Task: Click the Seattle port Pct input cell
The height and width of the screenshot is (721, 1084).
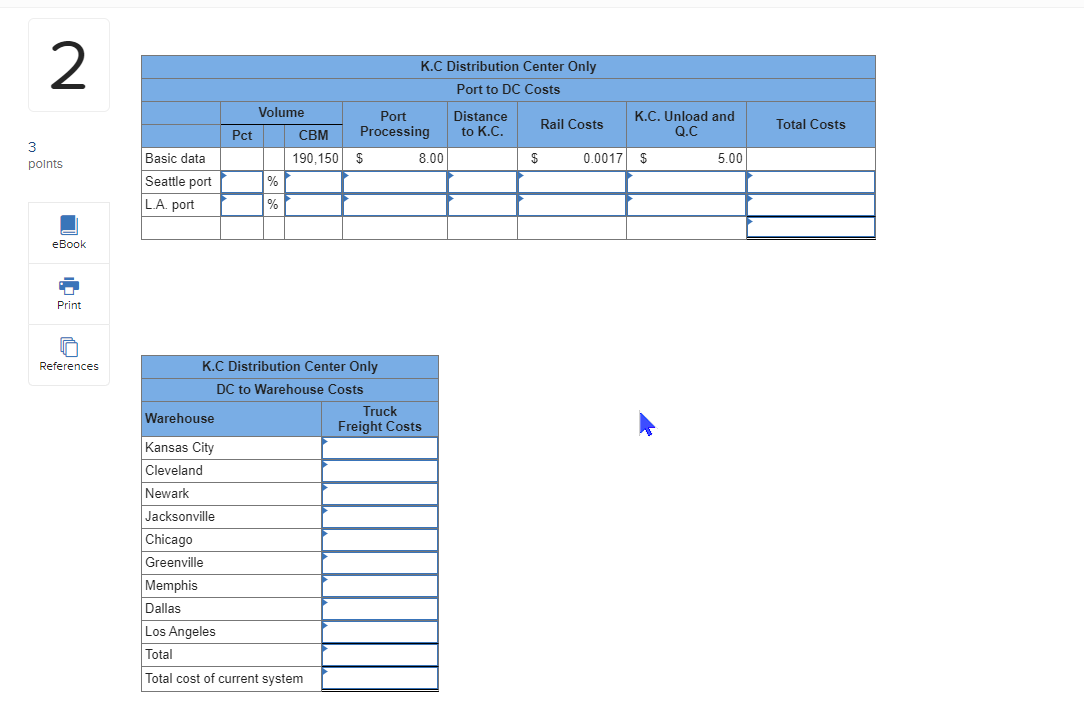Action: pos(243,181)
